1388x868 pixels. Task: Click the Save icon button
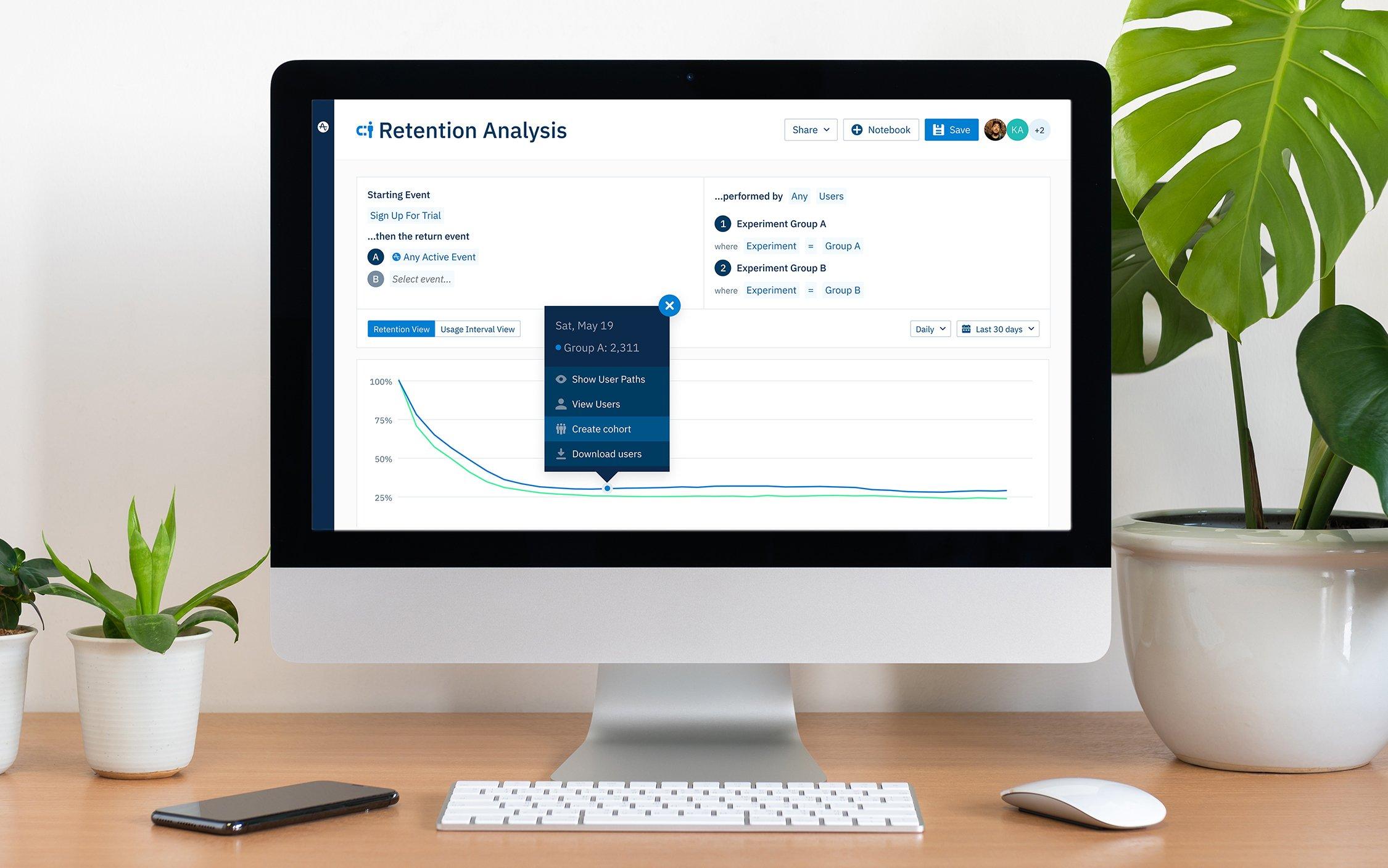[x=950, y=129]
